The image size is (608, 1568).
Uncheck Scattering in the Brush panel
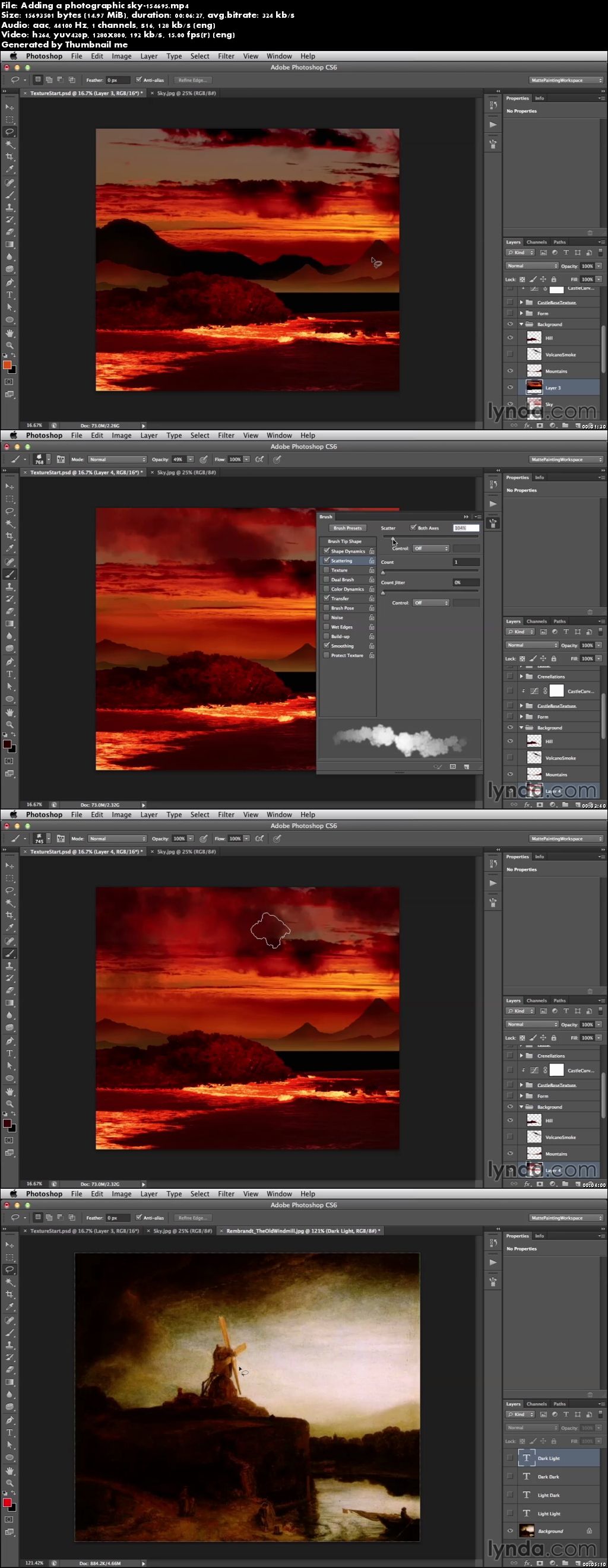point(327,561)
